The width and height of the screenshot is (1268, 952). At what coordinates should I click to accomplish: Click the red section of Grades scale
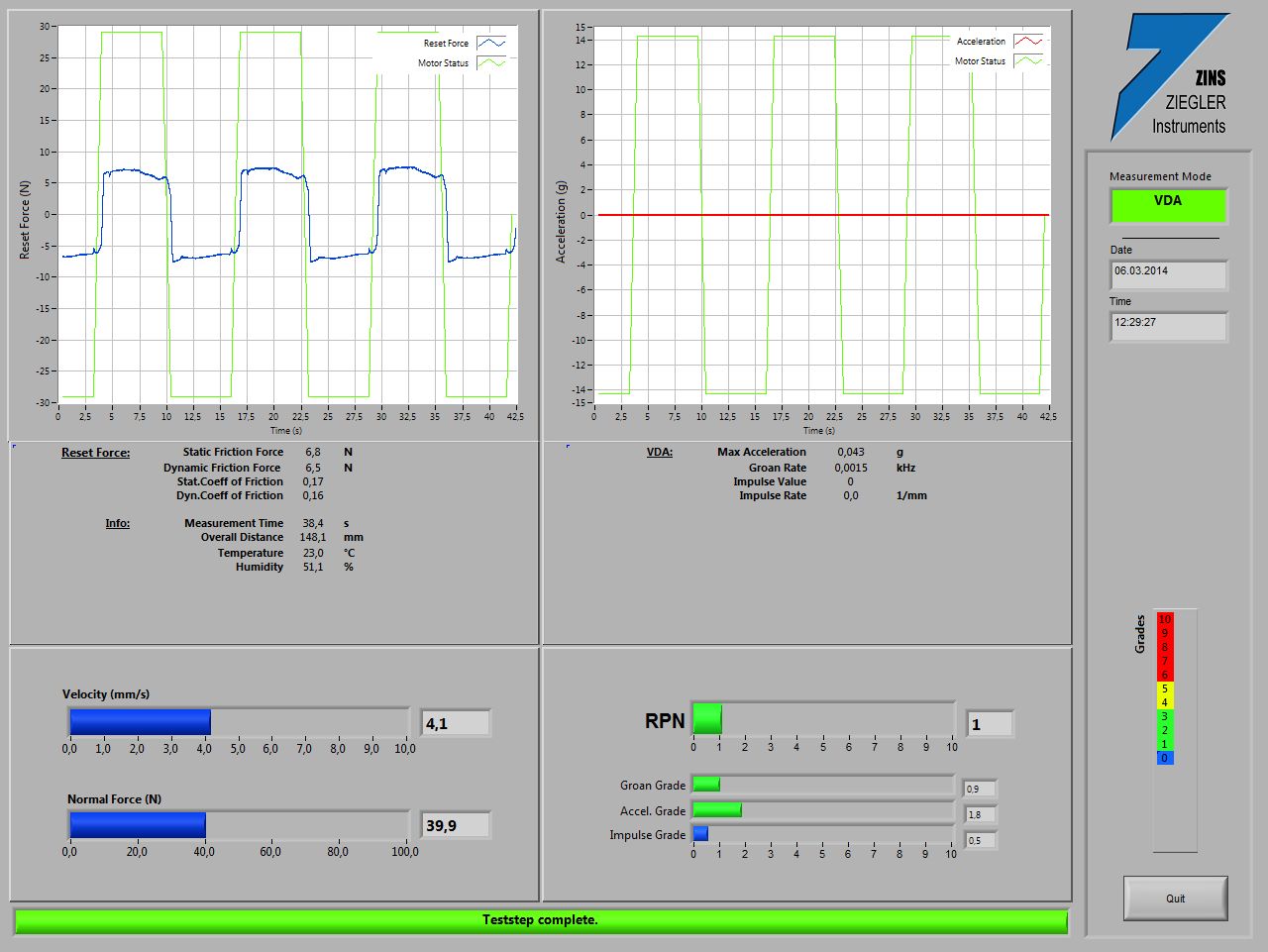pos(1164,647)
